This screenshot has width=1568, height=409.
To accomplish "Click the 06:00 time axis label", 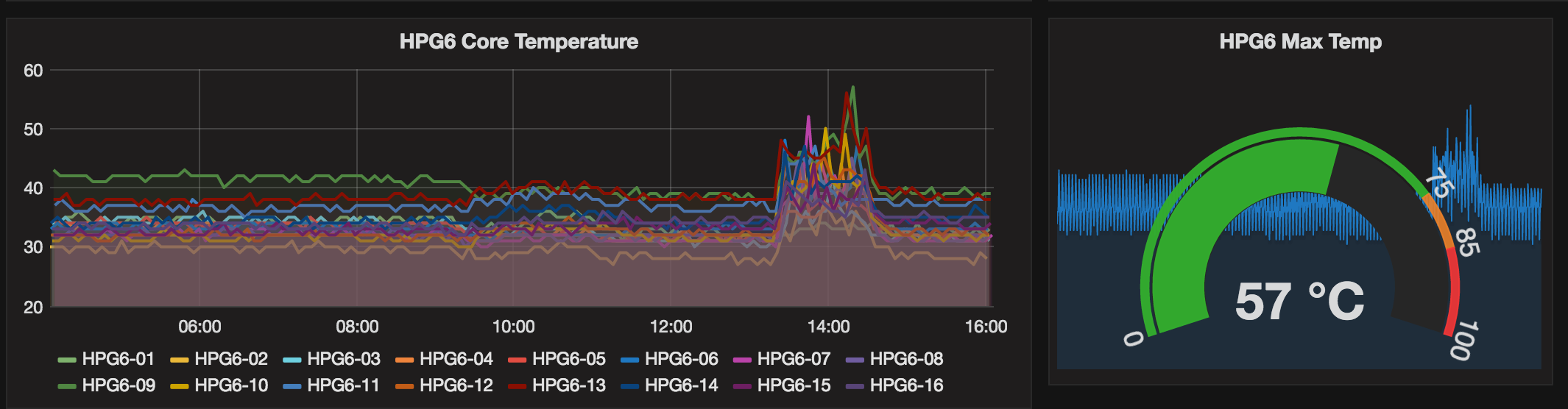I will click(199, 327).
